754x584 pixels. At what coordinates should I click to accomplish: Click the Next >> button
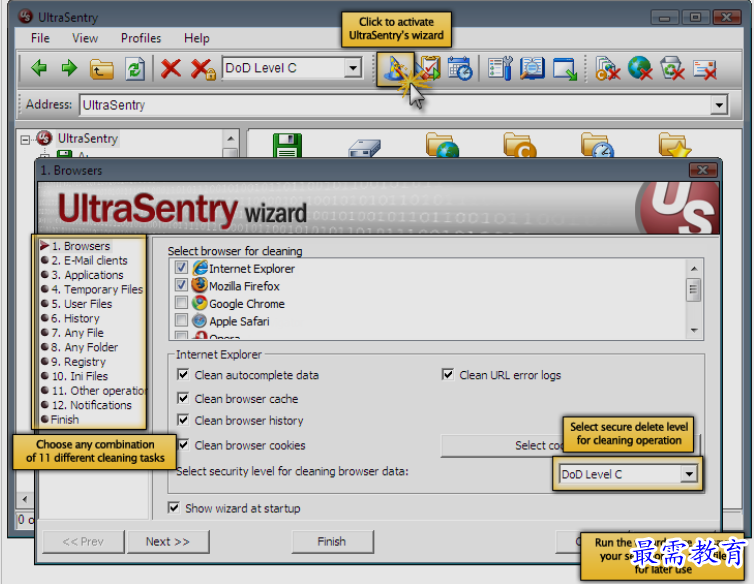coord(168,542)
